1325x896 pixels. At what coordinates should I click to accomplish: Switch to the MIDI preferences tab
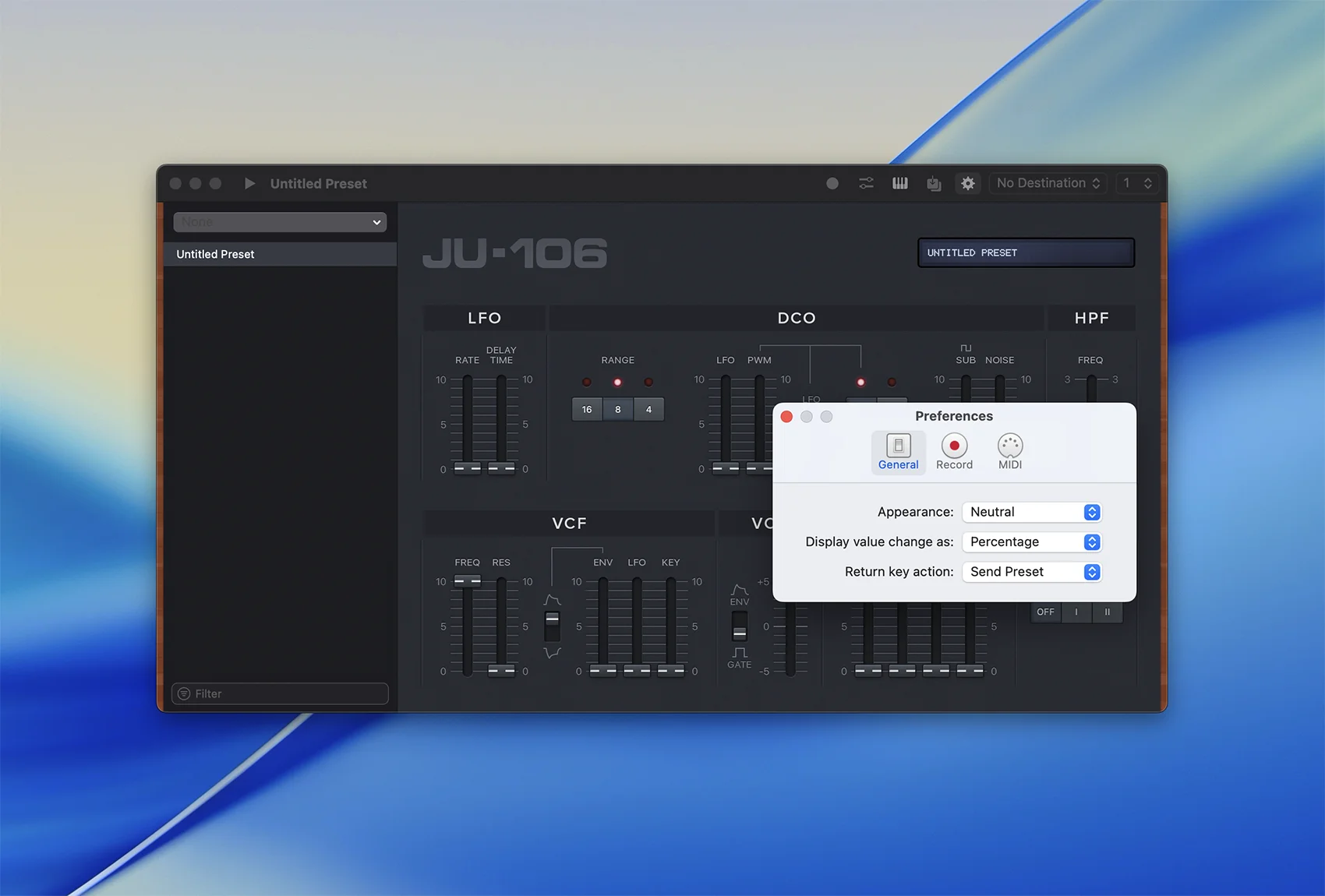pos(1009,452)
